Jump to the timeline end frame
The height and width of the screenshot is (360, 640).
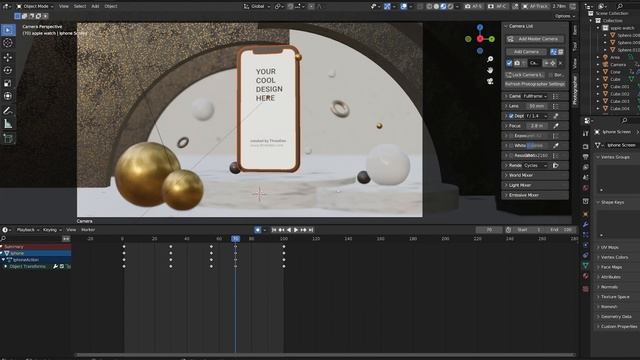(x=311, y=230)
